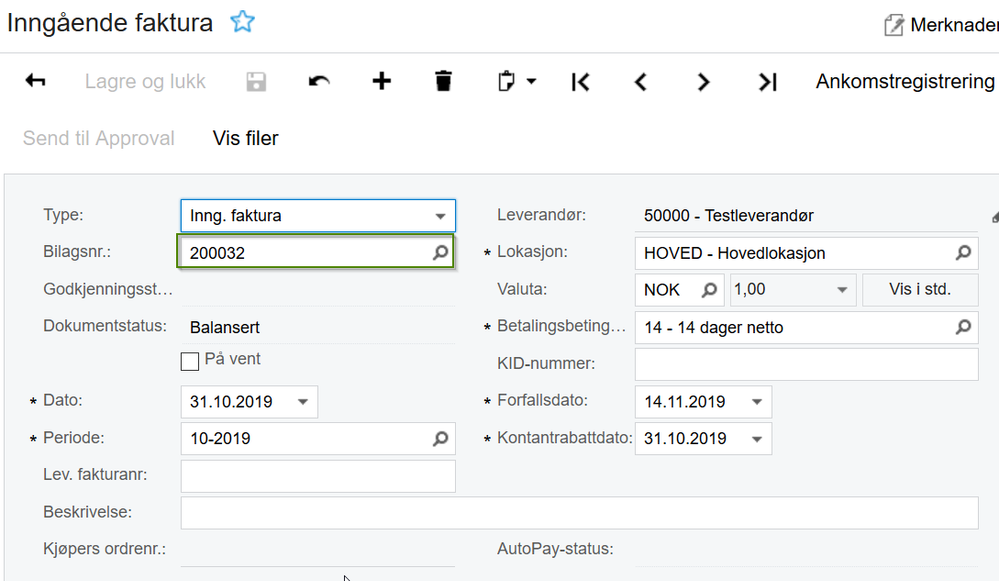Click Send til Approval
Viewport: 999px width, 581px height.
[x=99, y=138]
